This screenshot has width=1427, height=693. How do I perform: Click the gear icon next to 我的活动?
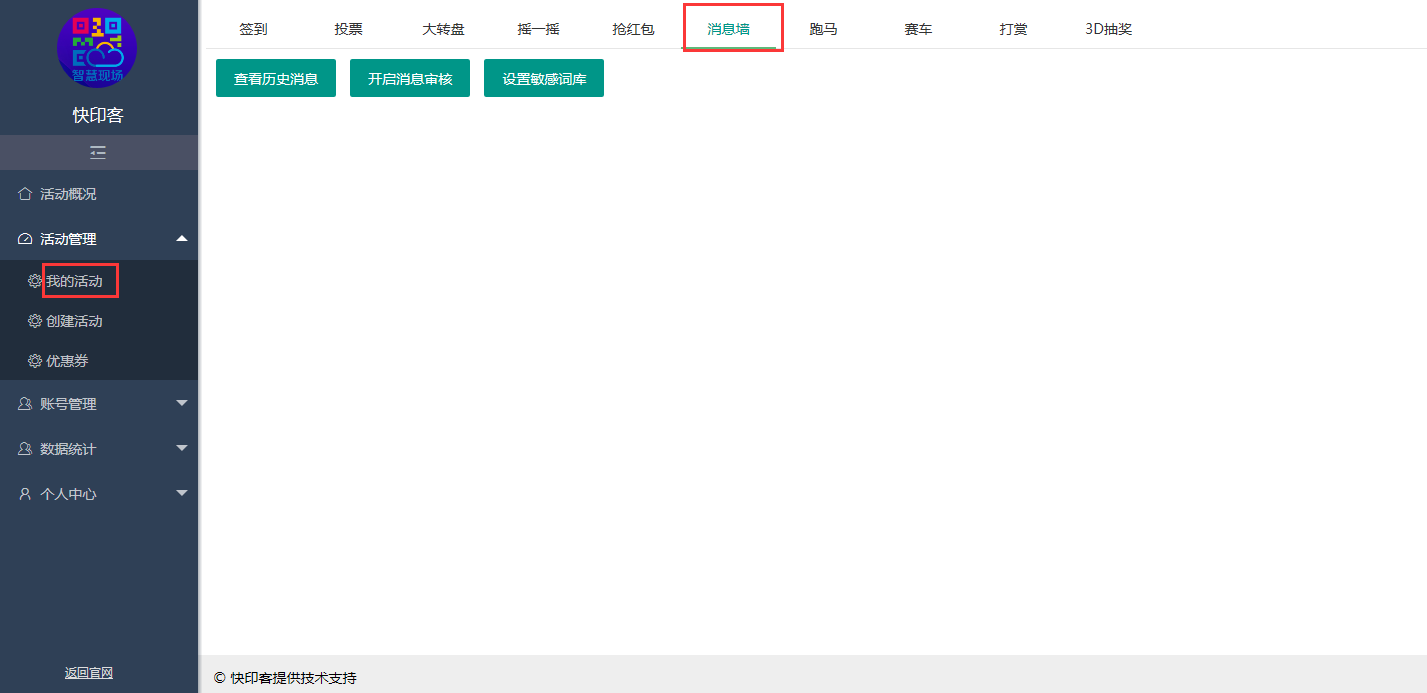[35, 282]
